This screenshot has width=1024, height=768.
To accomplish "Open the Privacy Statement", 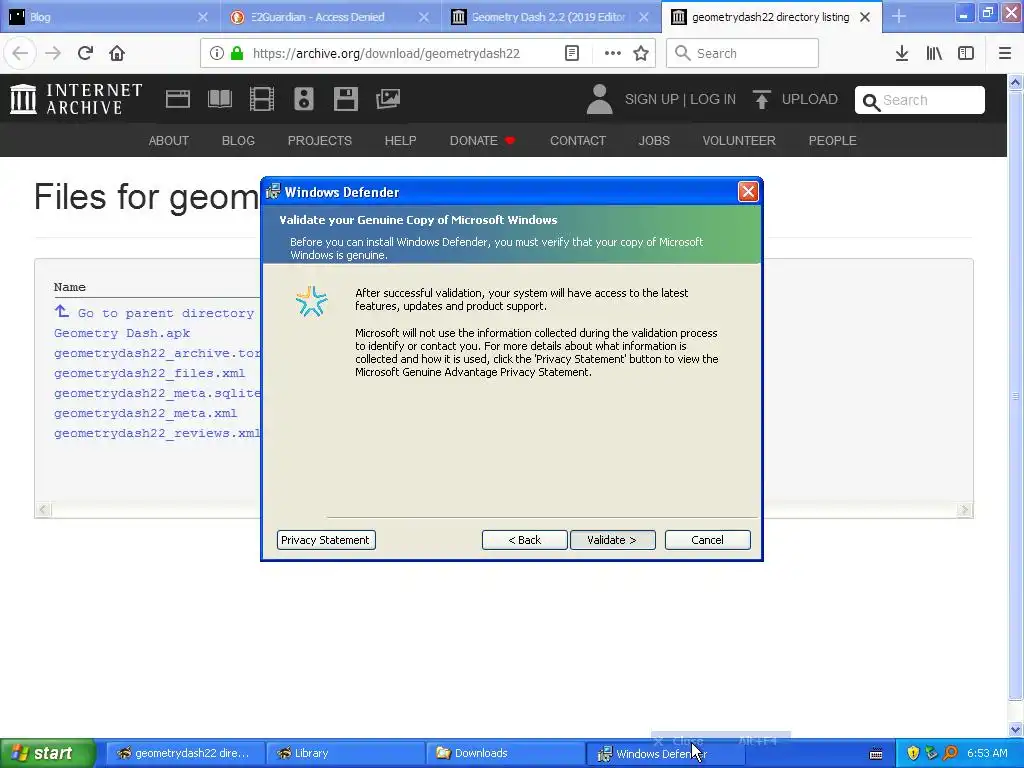I will point(326,540).
